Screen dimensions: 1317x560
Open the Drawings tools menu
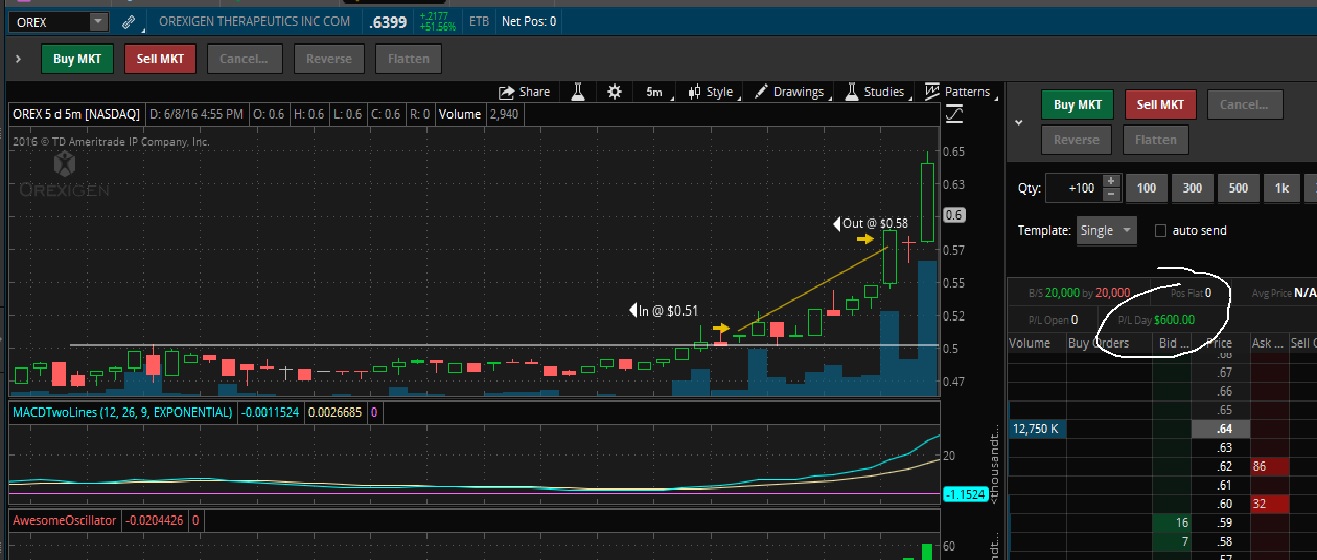(789, 92)
